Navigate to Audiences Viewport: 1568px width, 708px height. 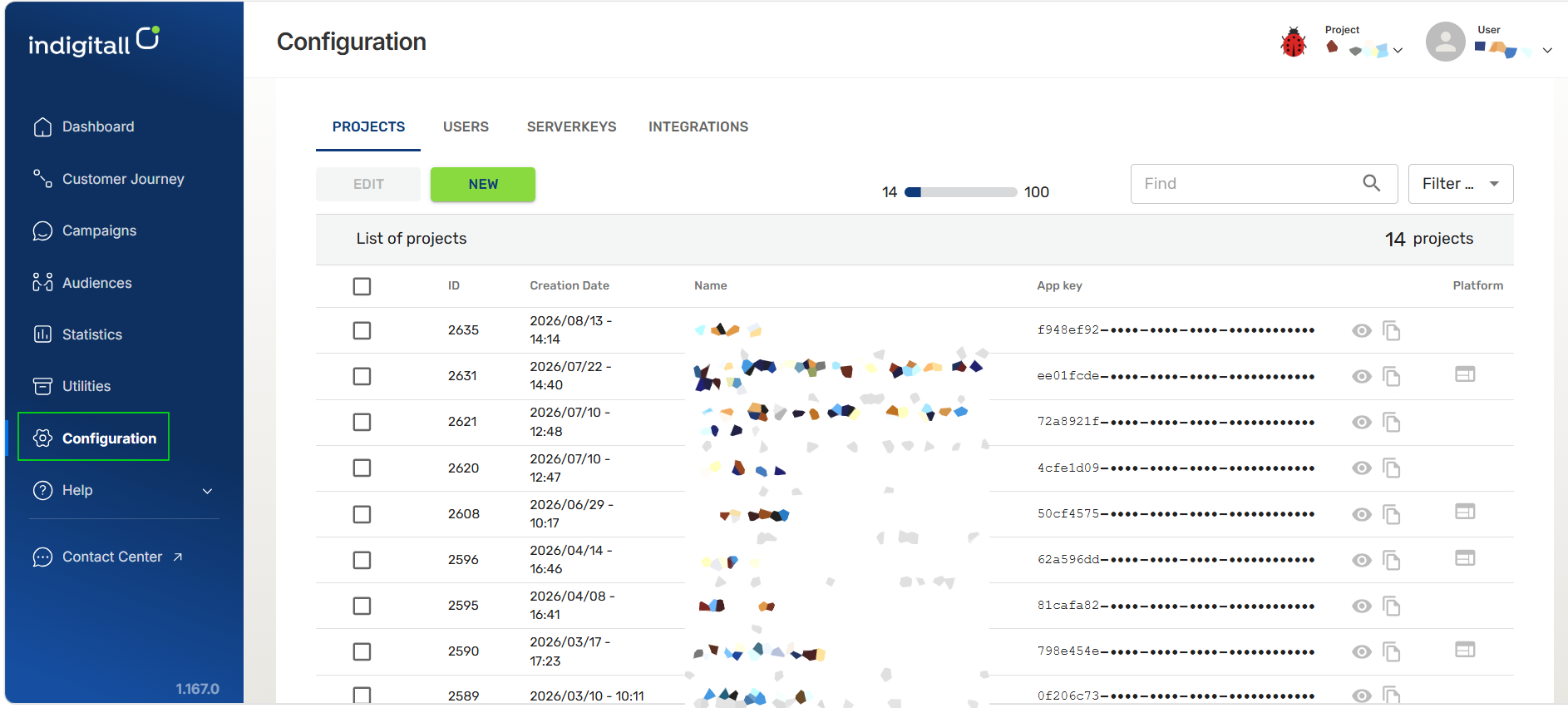tap(81, 283)
